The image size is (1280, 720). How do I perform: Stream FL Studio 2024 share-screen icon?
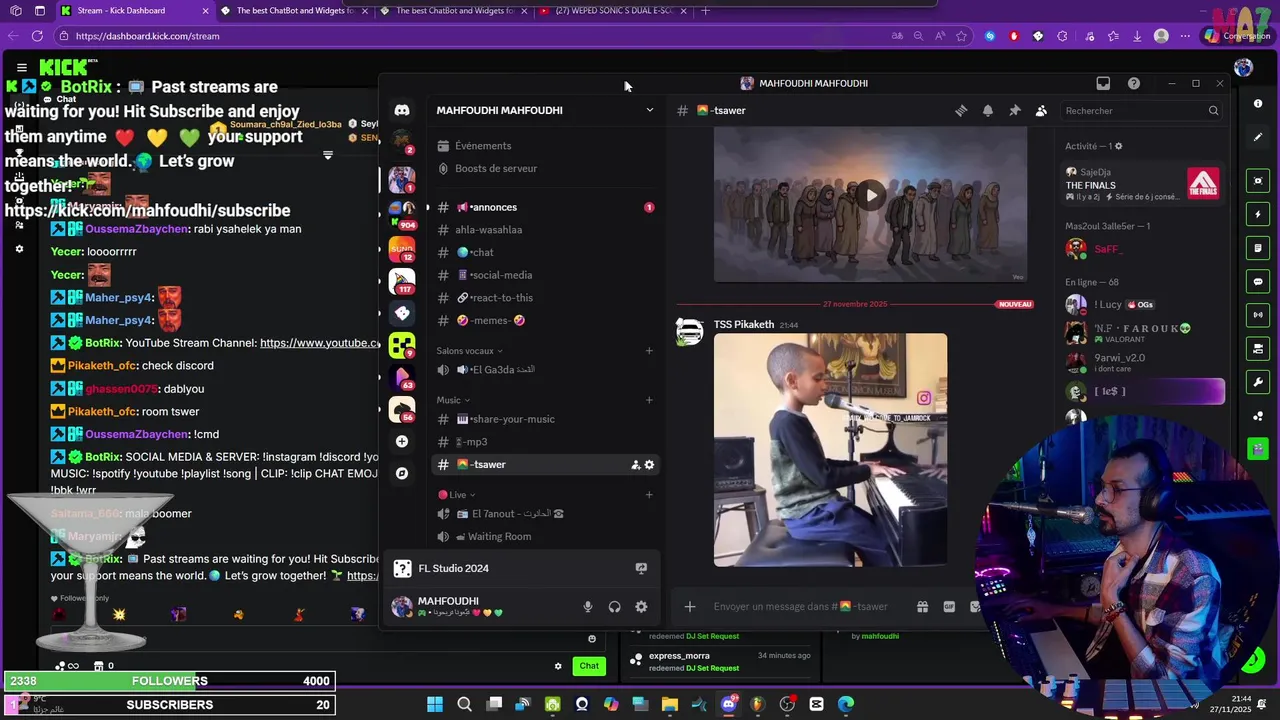(x=641, y=568)
